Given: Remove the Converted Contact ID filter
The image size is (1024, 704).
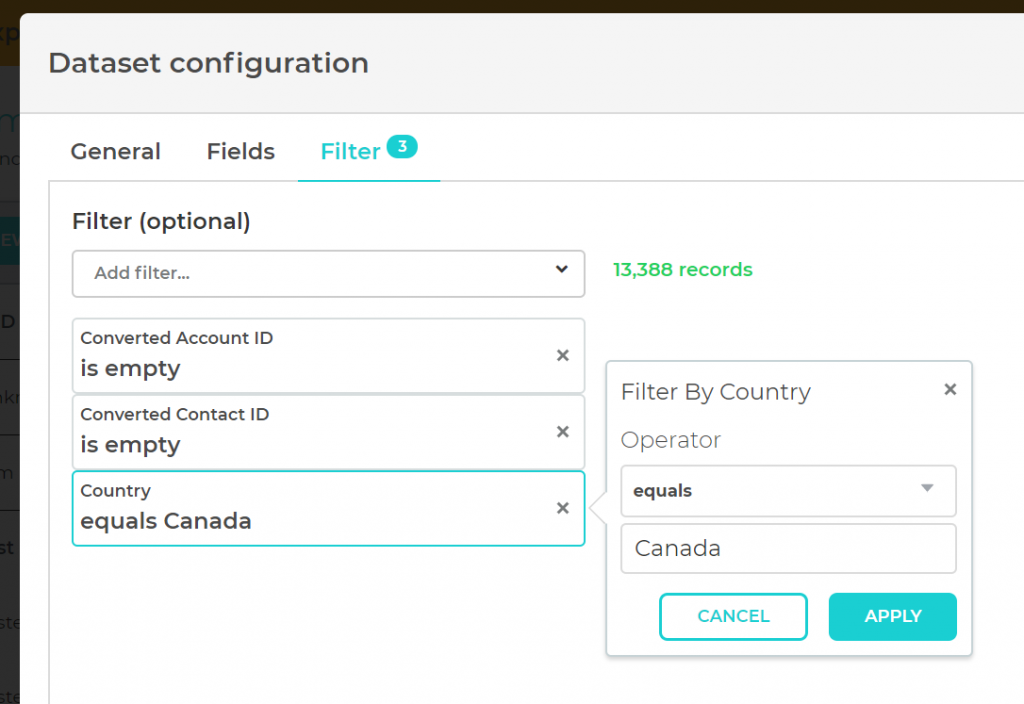Looking at the screenshot, I should [x=563, y=431].
